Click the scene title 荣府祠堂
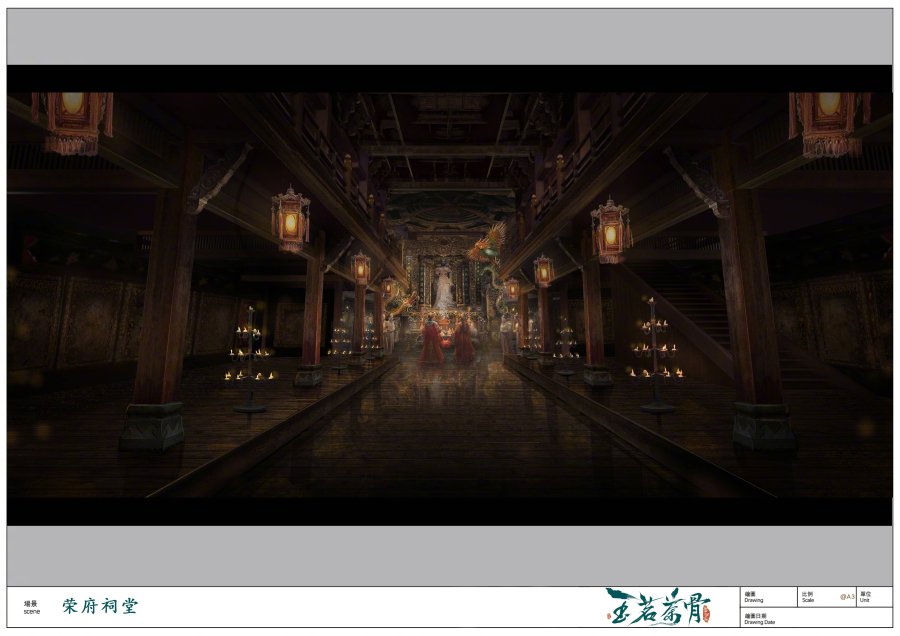 coord(100,606)
